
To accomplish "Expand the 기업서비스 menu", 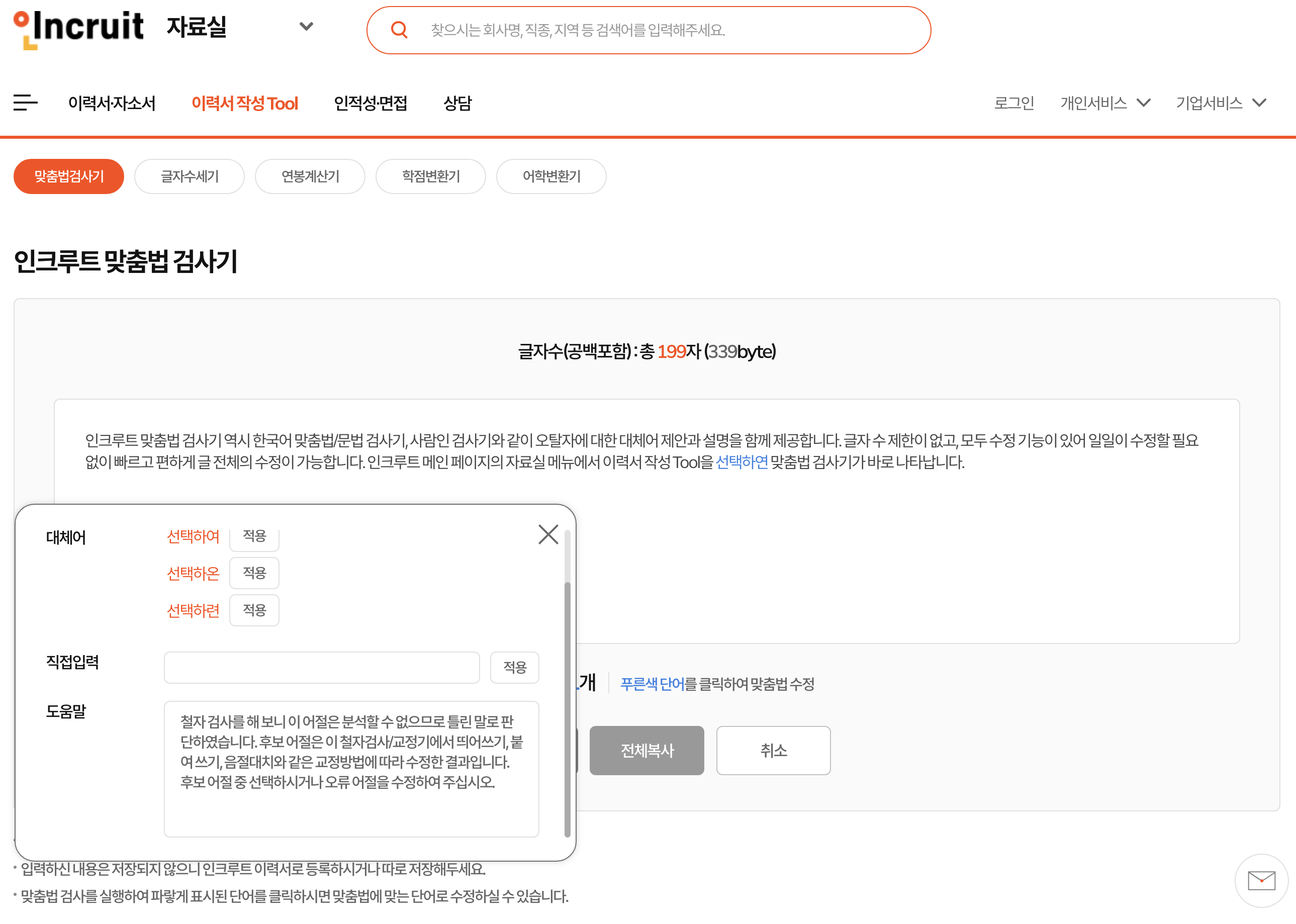I will [x=1222, y=103].
